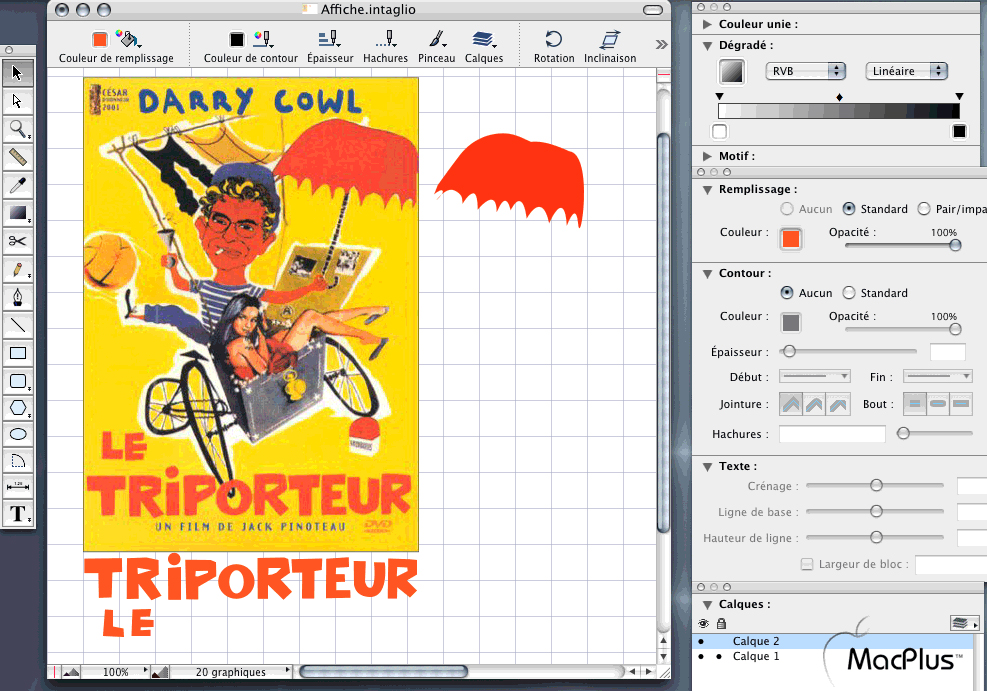Select the straight line tool
987x691 pixels.
[18, 325]
